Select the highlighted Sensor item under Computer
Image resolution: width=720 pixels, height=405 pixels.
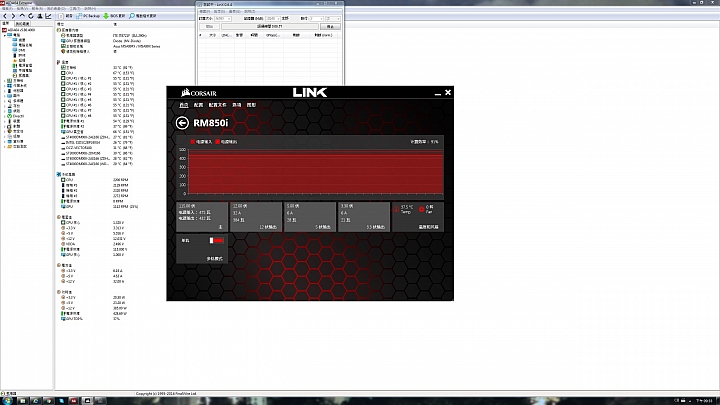22,76
